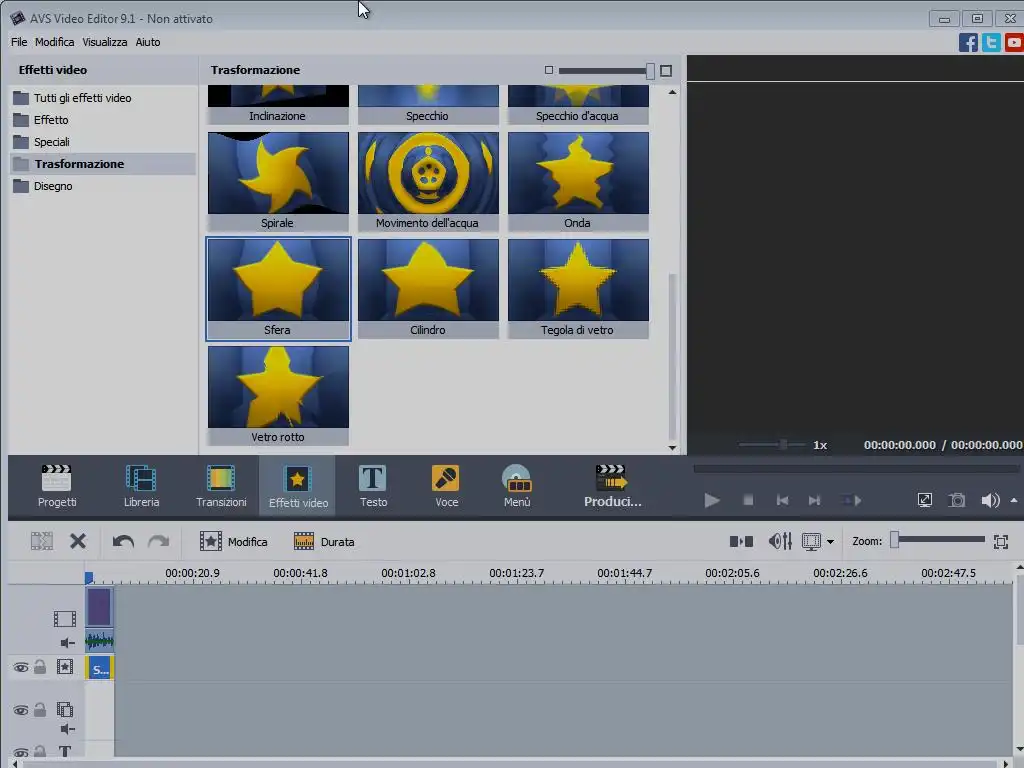
Task: Open the Voce recording tool
Action: pos(446,486)
